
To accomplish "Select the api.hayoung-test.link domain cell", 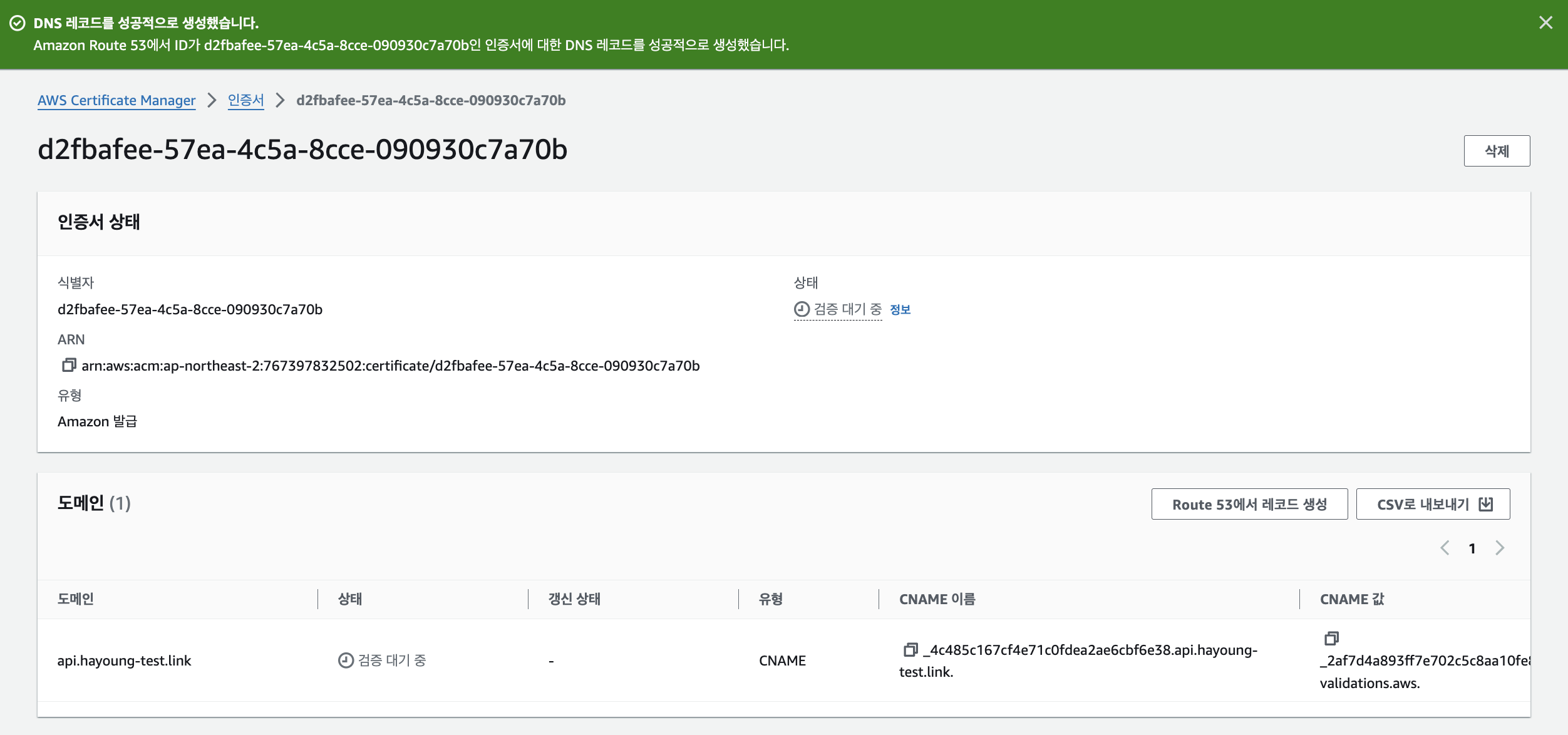I will coord(124,660).
